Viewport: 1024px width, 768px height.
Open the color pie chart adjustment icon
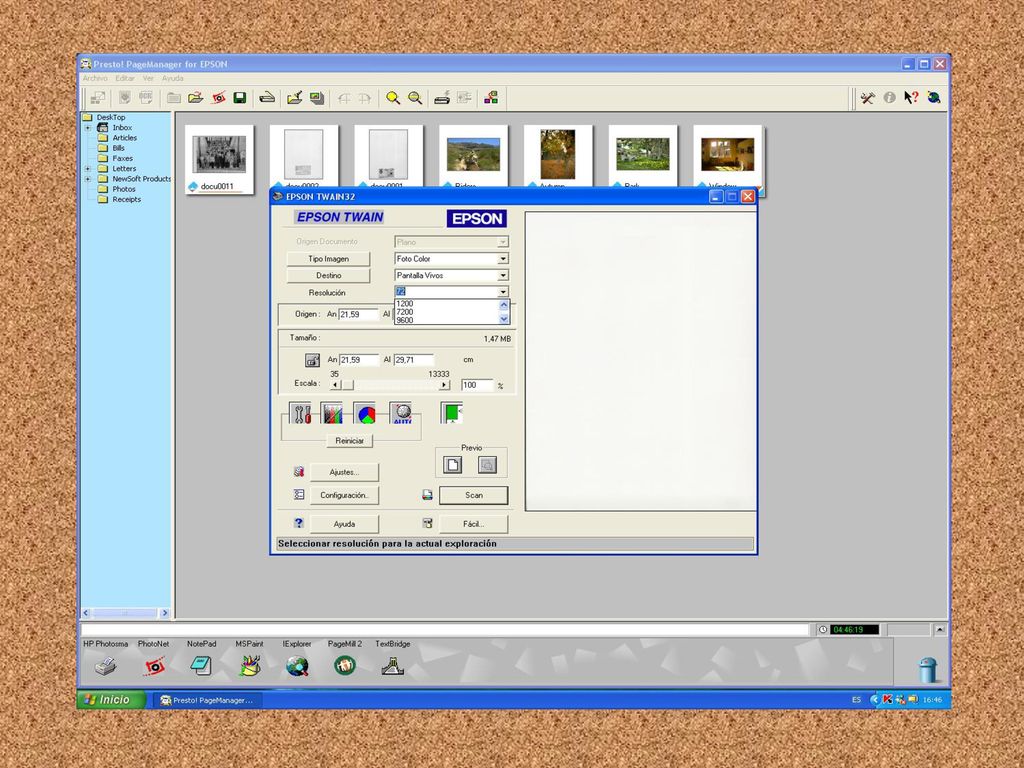click(366, 413)
